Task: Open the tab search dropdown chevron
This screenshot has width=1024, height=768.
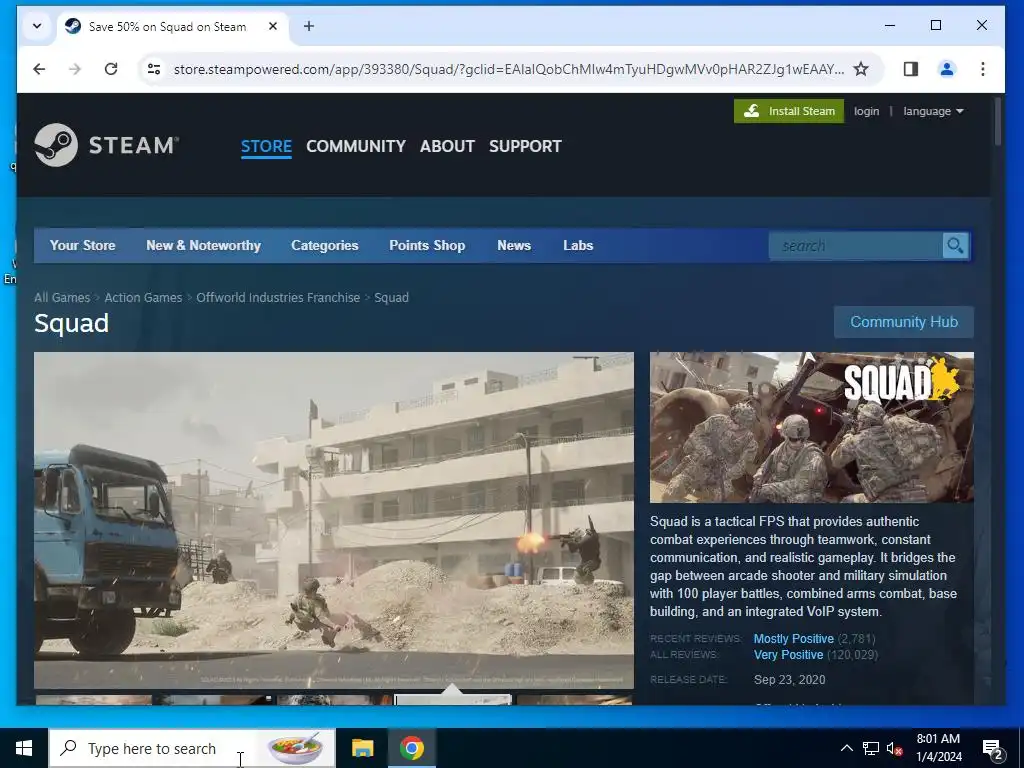Action: [x=37, y=26]
